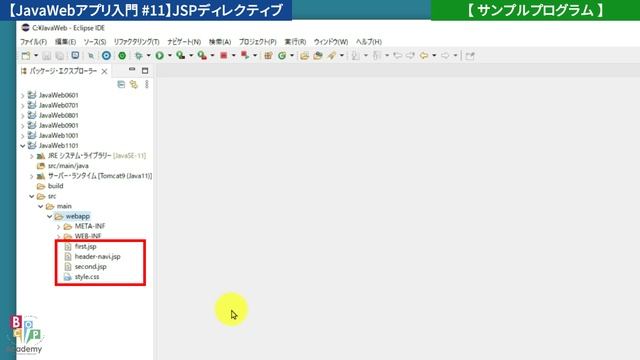The width and height of the screenshot is (640, 360).
Task: Open the 編集(E) menu
Action: pyautogui.click(x=65, y=42)
